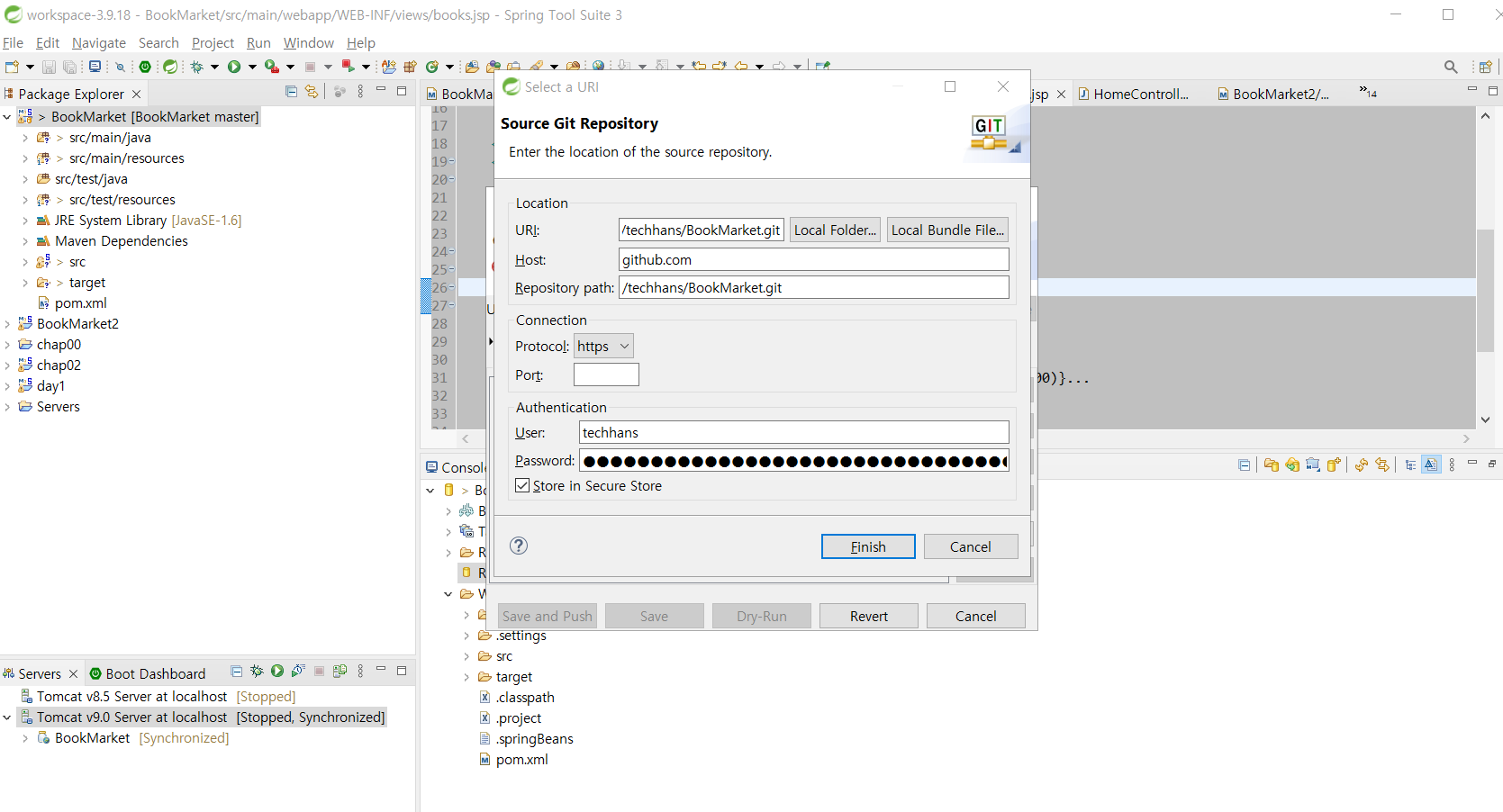Open Servers view menu three-dot icon
Viewport: 1503px width, 812px height.
(x=360, y=671)
